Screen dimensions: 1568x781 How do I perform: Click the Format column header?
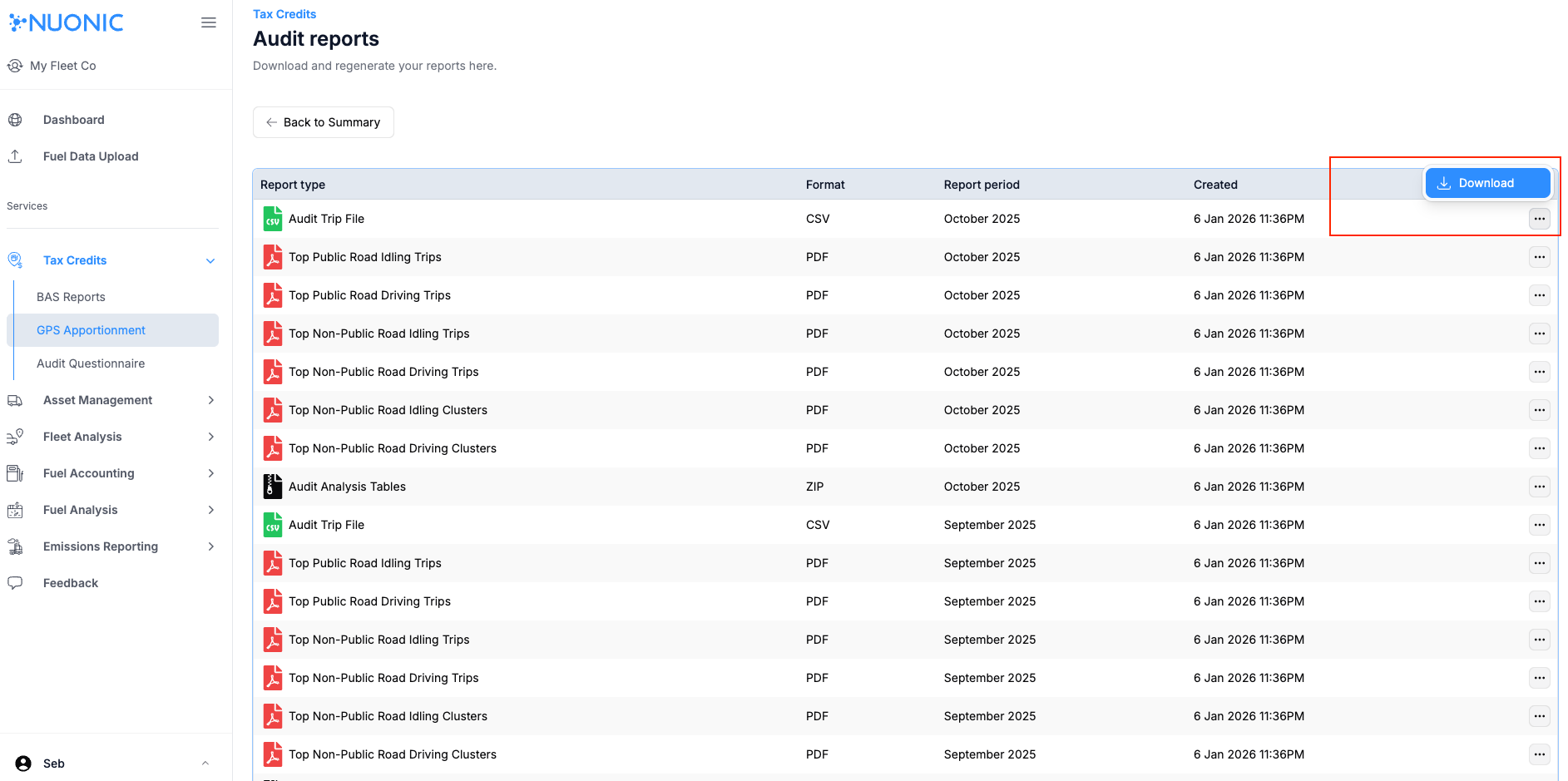click(825, 185)
